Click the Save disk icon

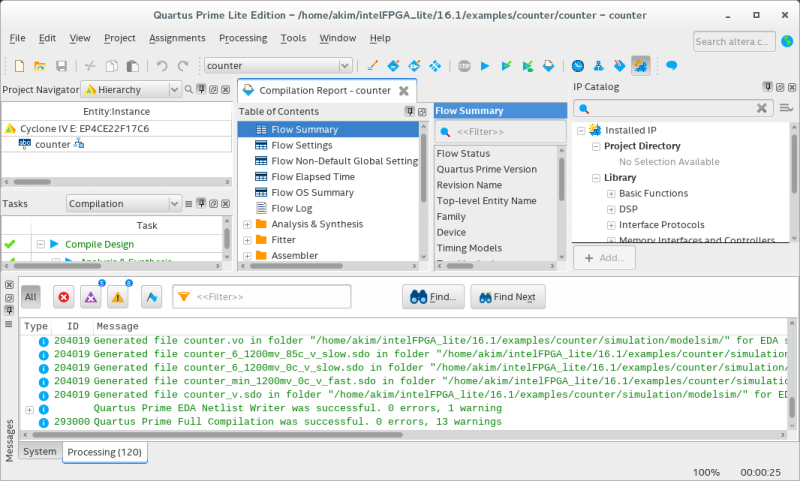pos(61,66)
